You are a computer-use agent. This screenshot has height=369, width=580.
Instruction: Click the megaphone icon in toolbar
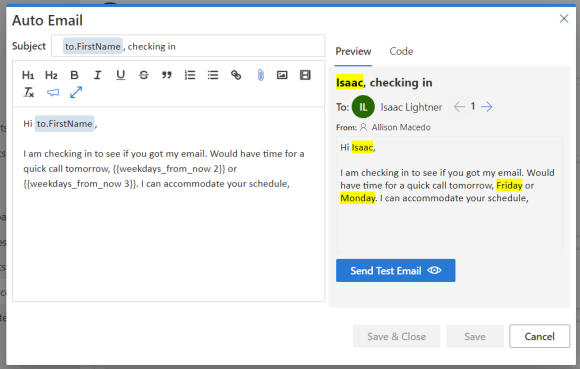[x=53, y=92]
